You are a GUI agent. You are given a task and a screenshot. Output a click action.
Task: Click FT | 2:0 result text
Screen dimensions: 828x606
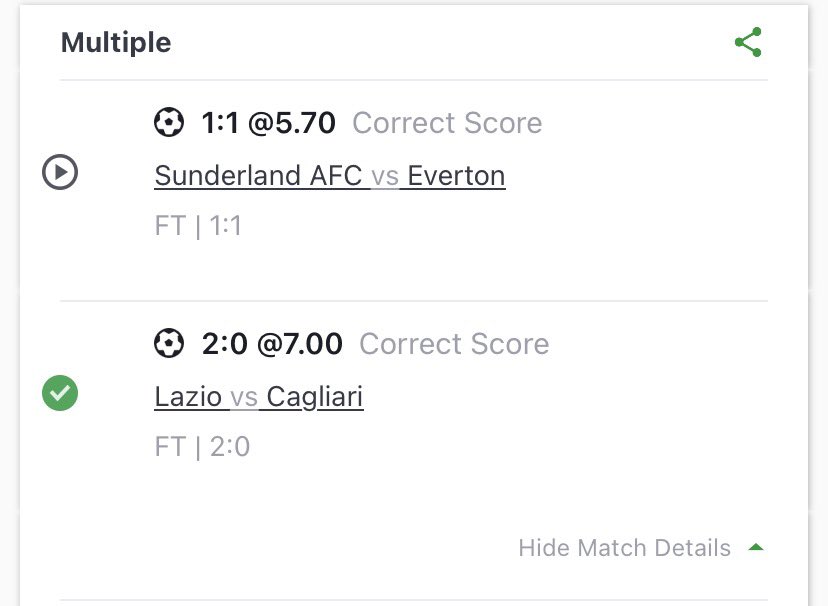pyautogui.click(x=202, y=446)
